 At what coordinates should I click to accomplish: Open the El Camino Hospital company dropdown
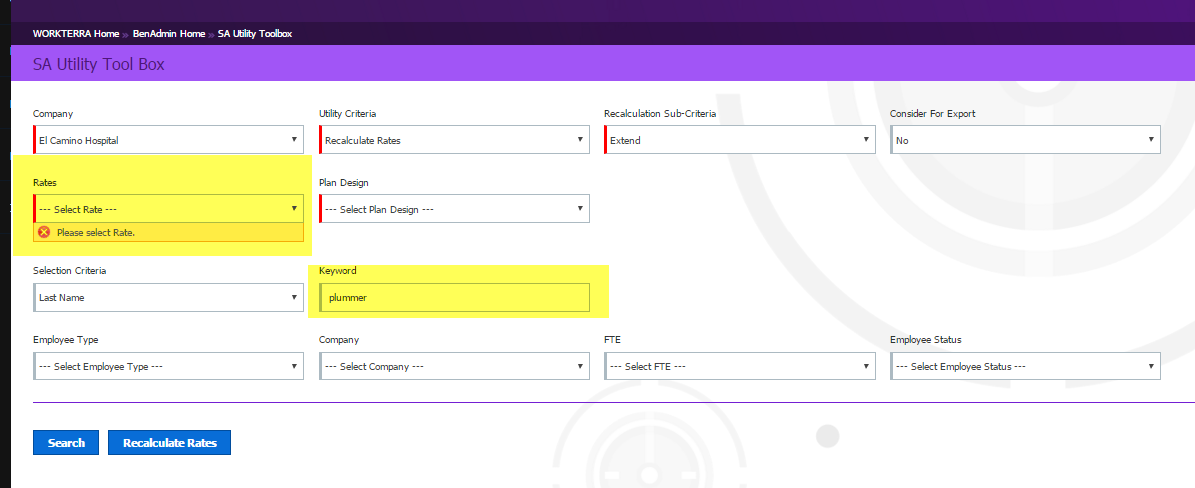(x=168, y=140)
